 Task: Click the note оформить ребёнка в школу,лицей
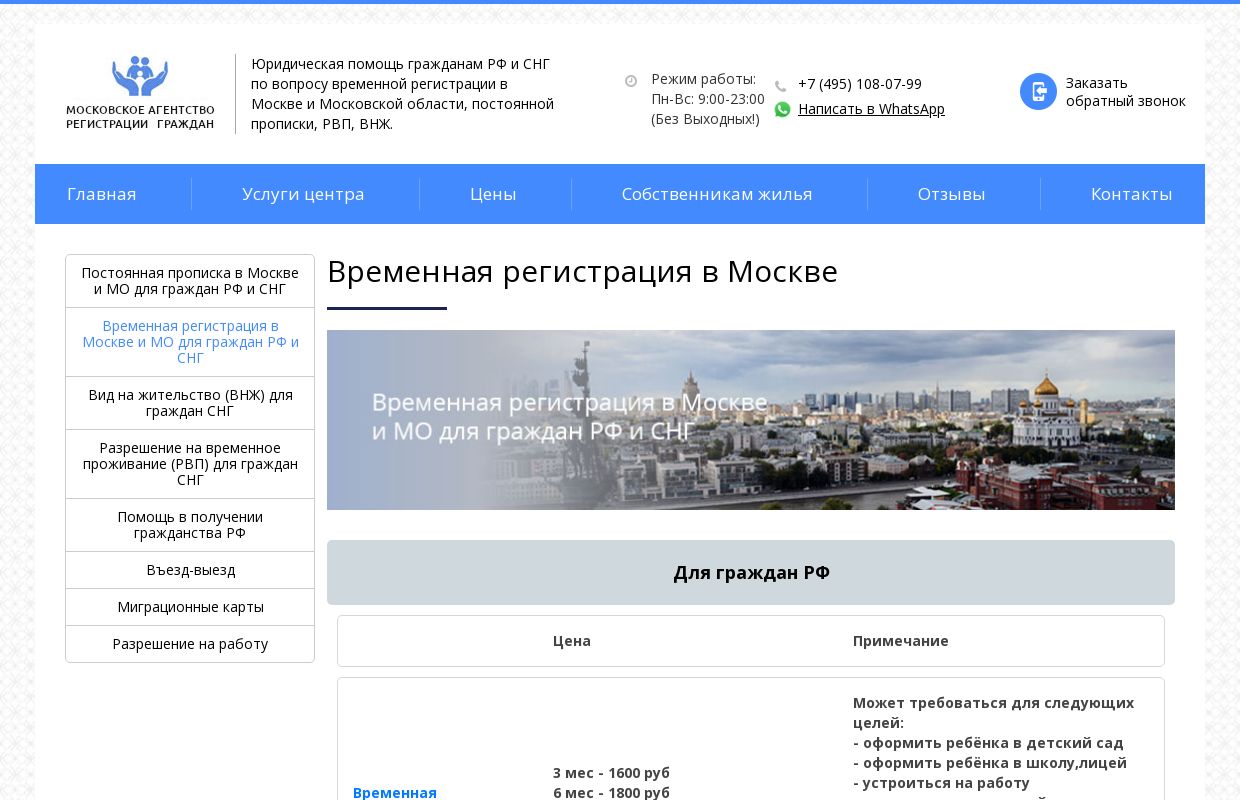pos(990,763)
